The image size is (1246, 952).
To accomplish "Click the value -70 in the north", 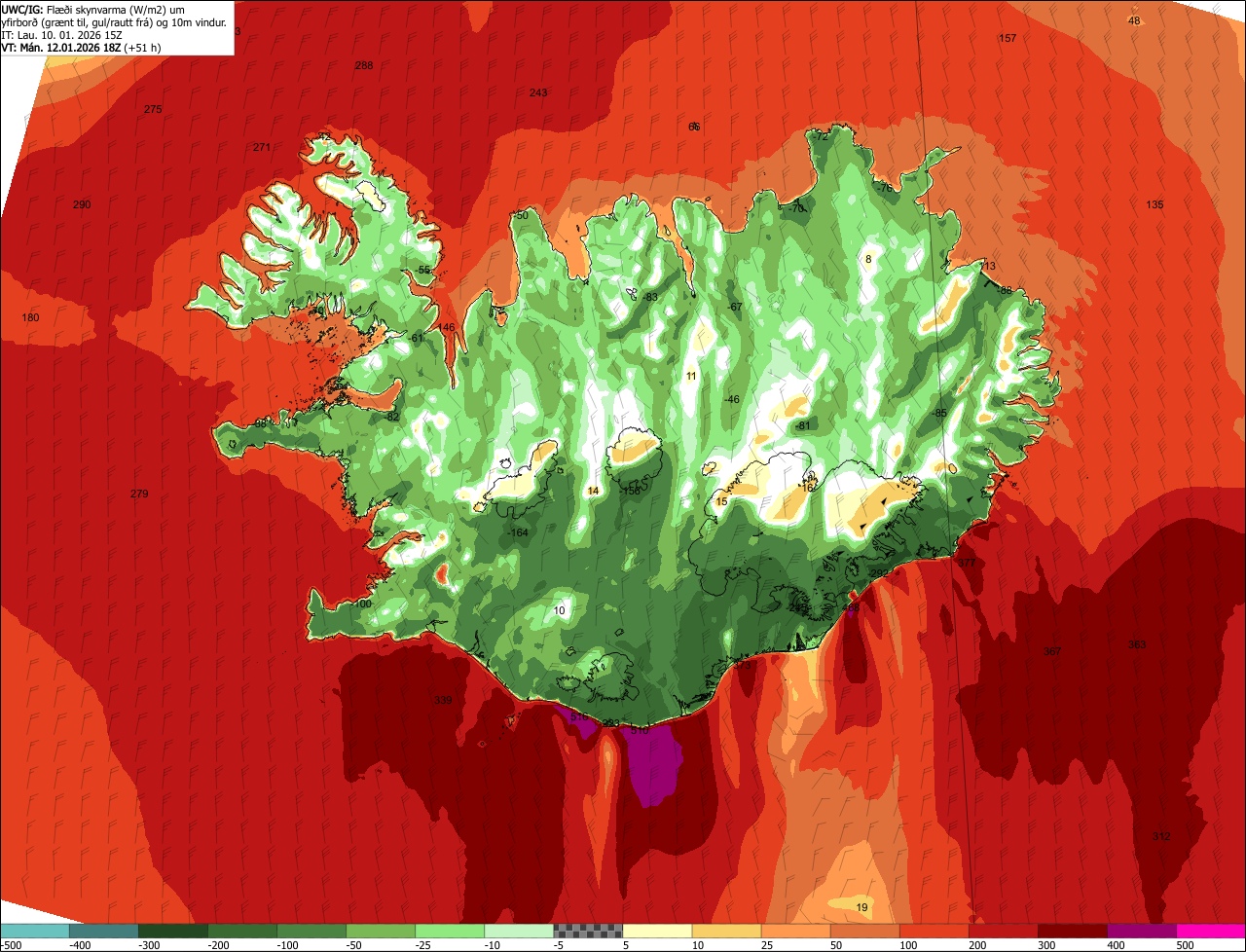I will tap(798, 208).
